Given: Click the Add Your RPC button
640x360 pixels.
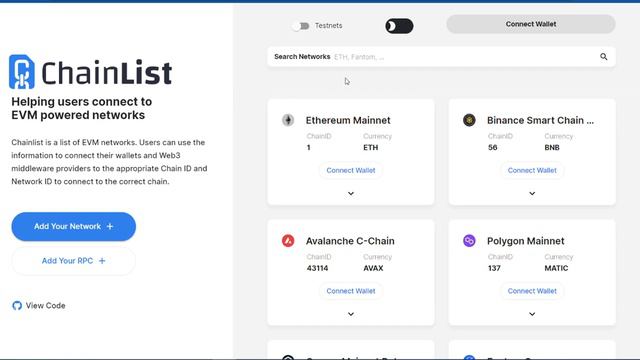Looking at the screenshot, I should point(73,261).
